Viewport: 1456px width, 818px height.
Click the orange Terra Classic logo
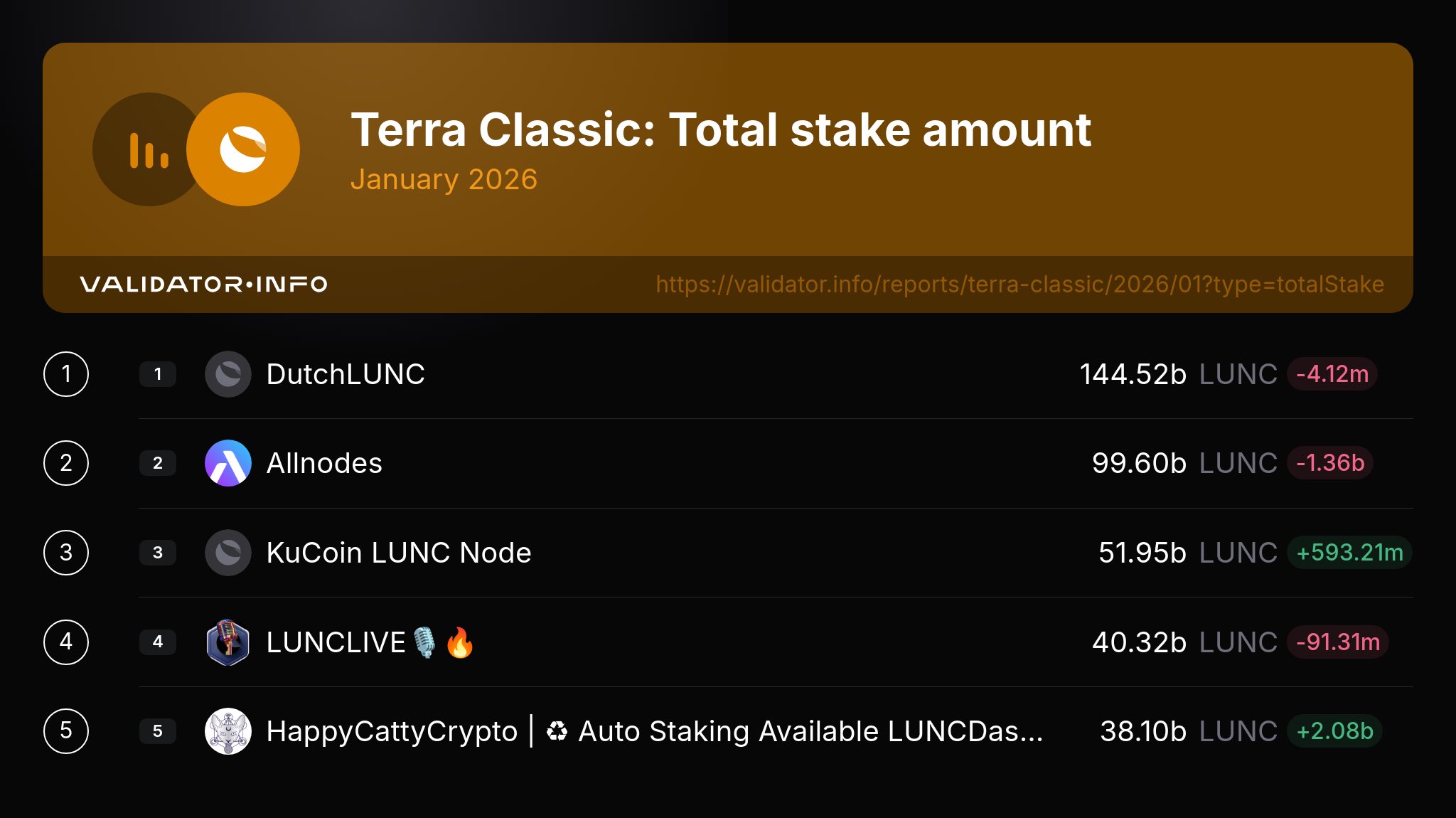(243, 150)
